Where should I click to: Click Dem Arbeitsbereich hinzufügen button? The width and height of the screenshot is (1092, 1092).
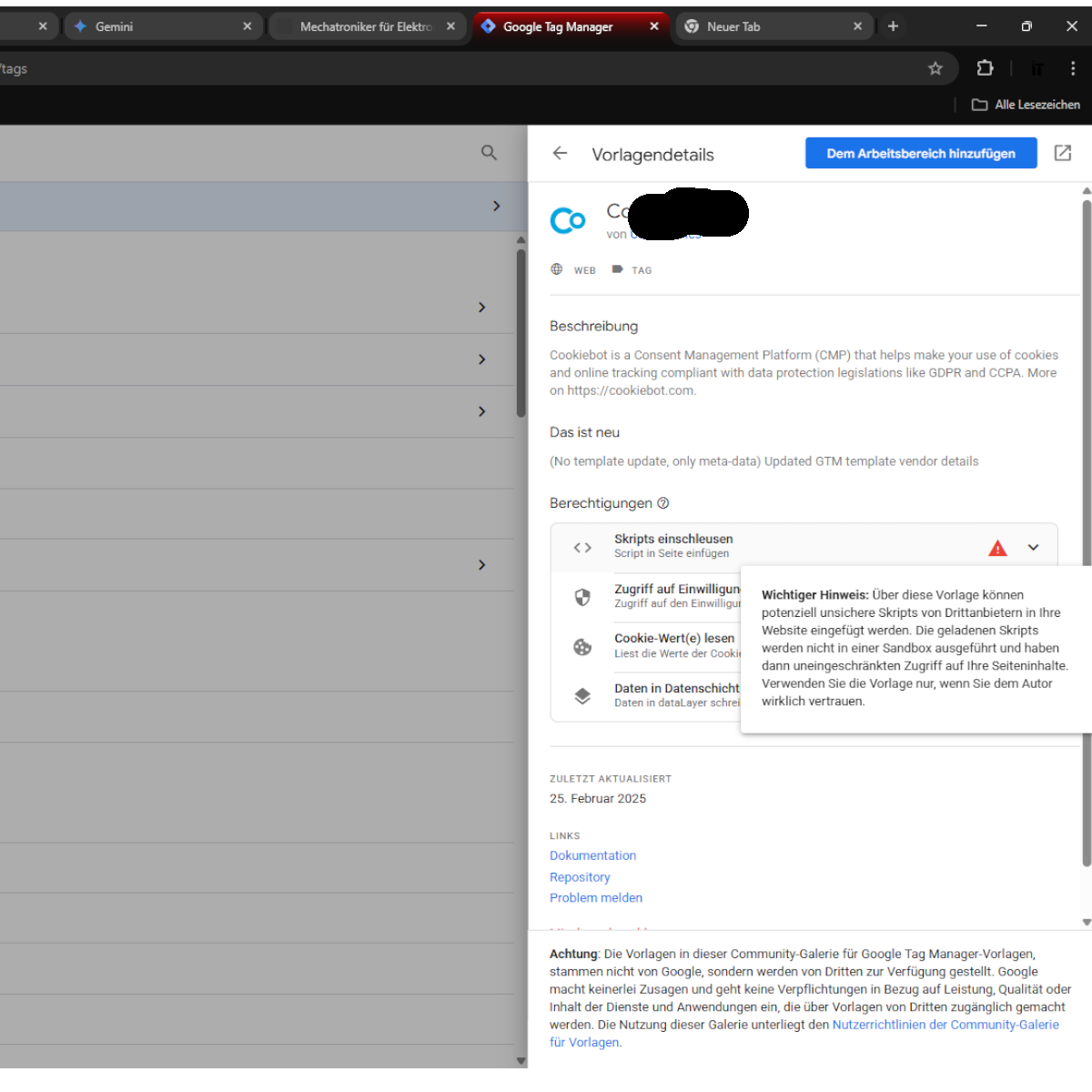tap(921, 153)
